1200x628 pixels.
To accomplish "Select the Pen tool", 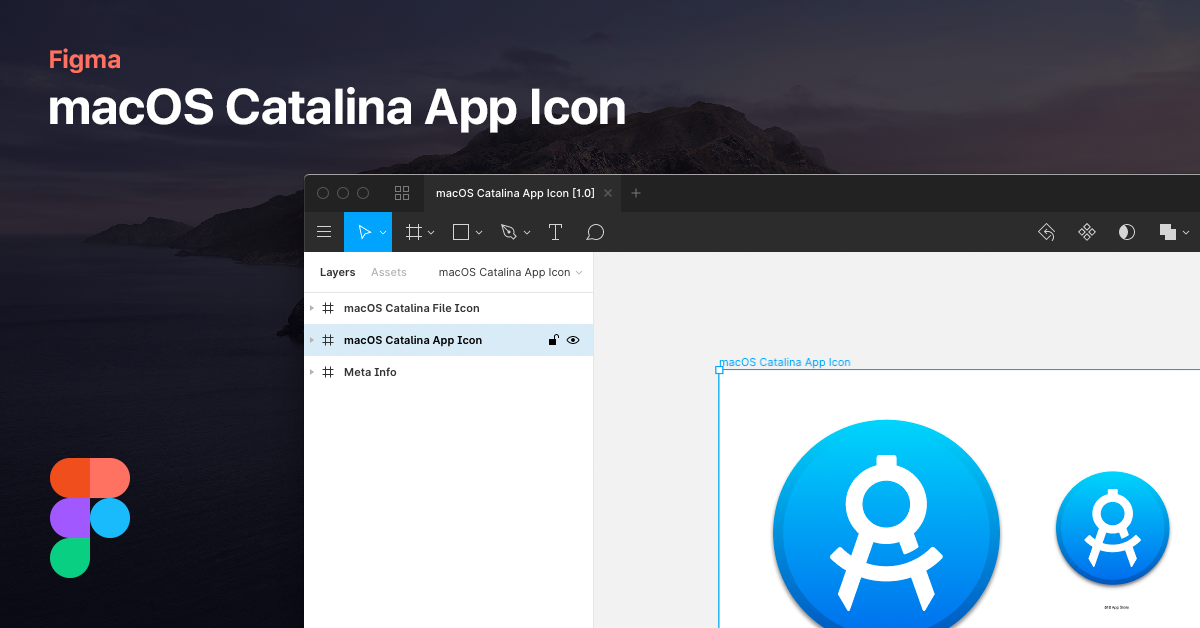I will (x=508, y=232).
